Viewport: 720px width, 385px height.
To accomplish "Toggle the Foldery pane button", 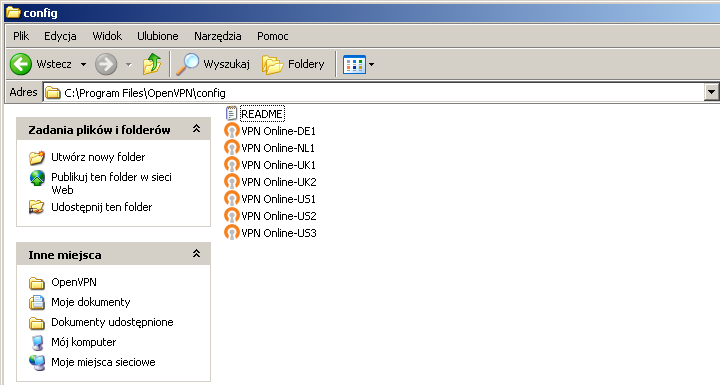I will click(x=293, y=64).
